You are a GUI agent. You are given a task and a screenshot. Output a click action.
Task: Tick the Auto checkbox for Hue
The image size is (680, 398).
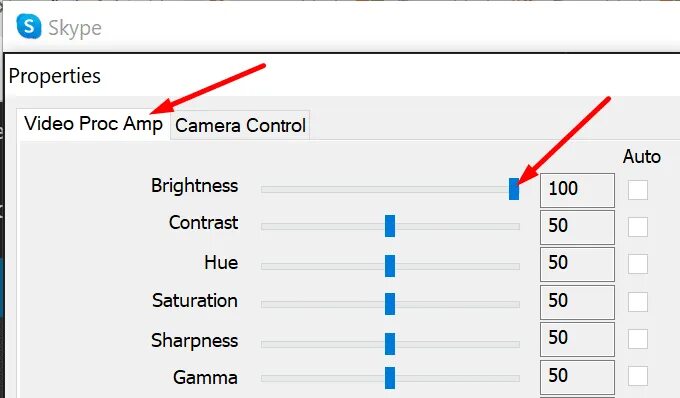(x=638, y=264)
